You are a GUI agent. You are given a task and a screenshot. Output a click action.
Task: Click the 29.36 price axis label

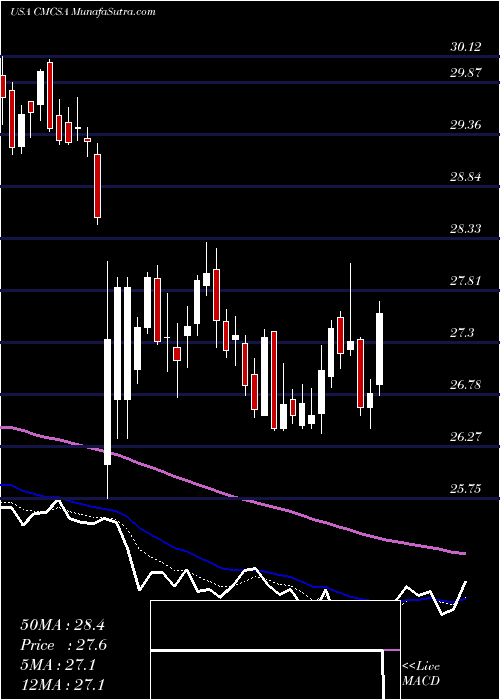tap(466, 125)
